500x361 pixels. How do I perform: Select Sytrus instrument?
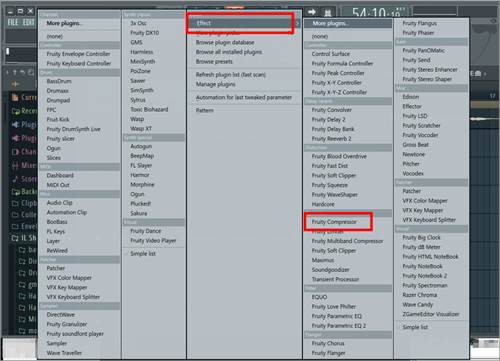point(138,100)
